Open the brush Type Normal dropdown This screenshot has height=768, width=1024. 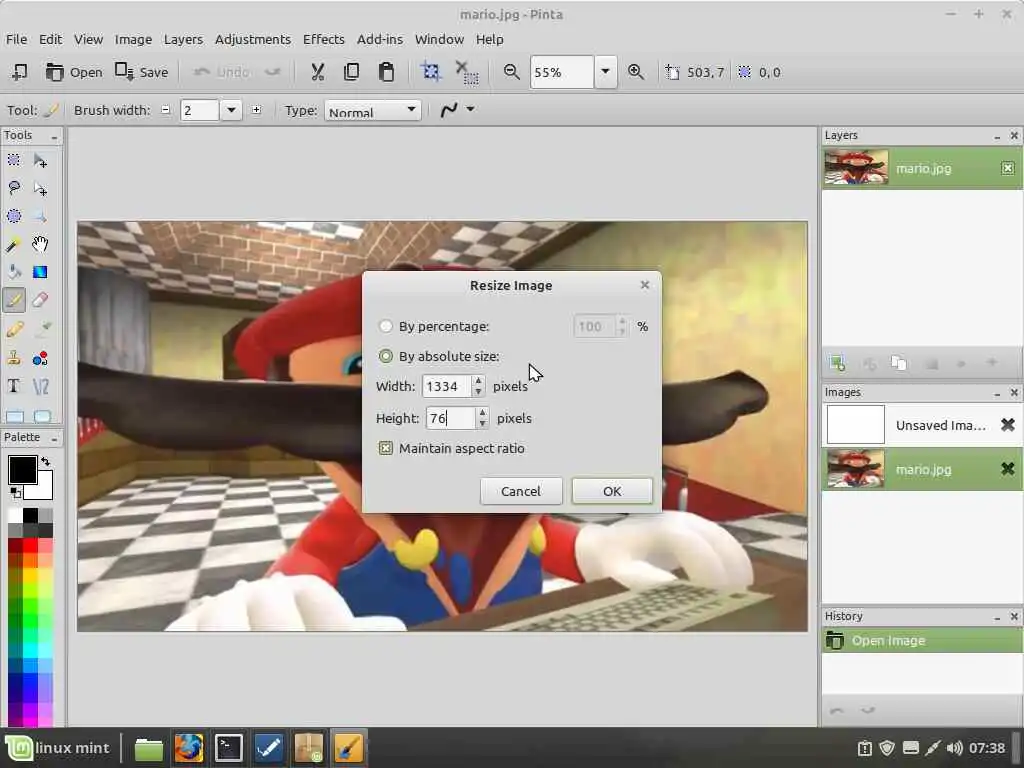click(x=372, y=110)
